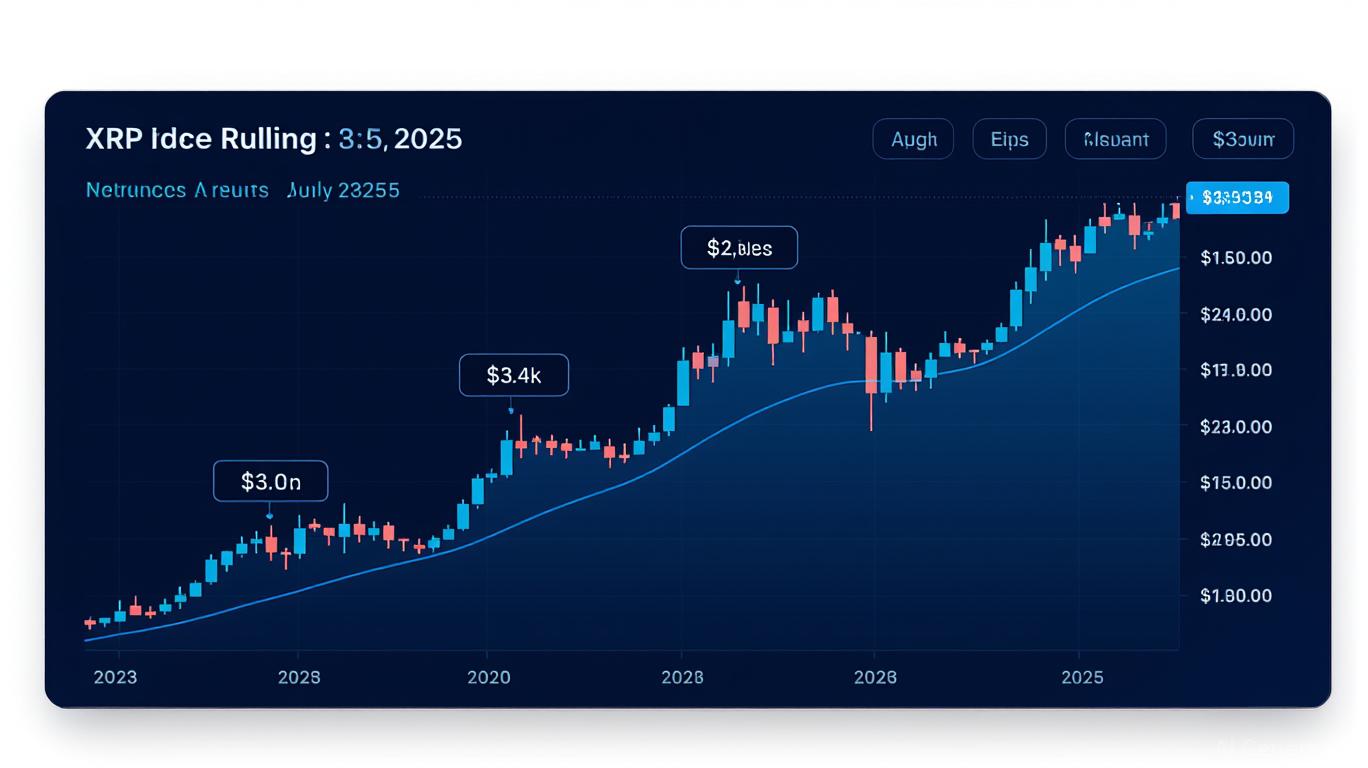Open the "$2,sles" peak price tooltip
1368x768 pixels.
tap(739, 248)
